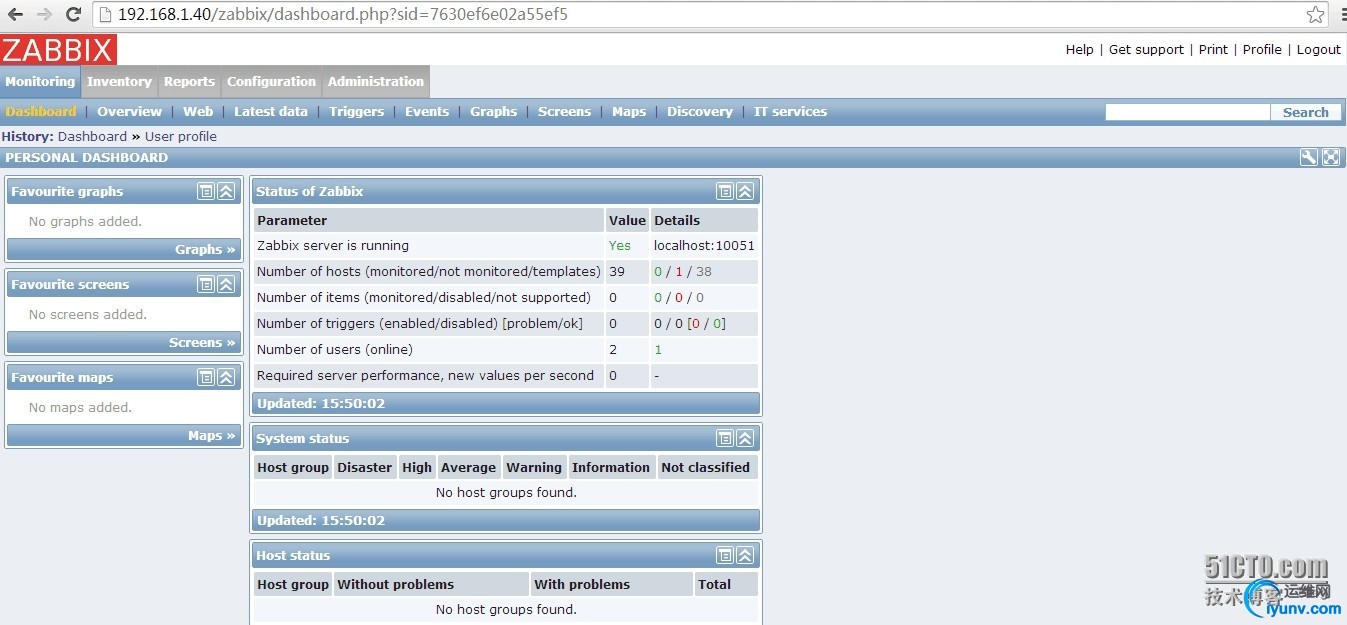Collapse the Favourite maps widget

[x=226, y=377]
